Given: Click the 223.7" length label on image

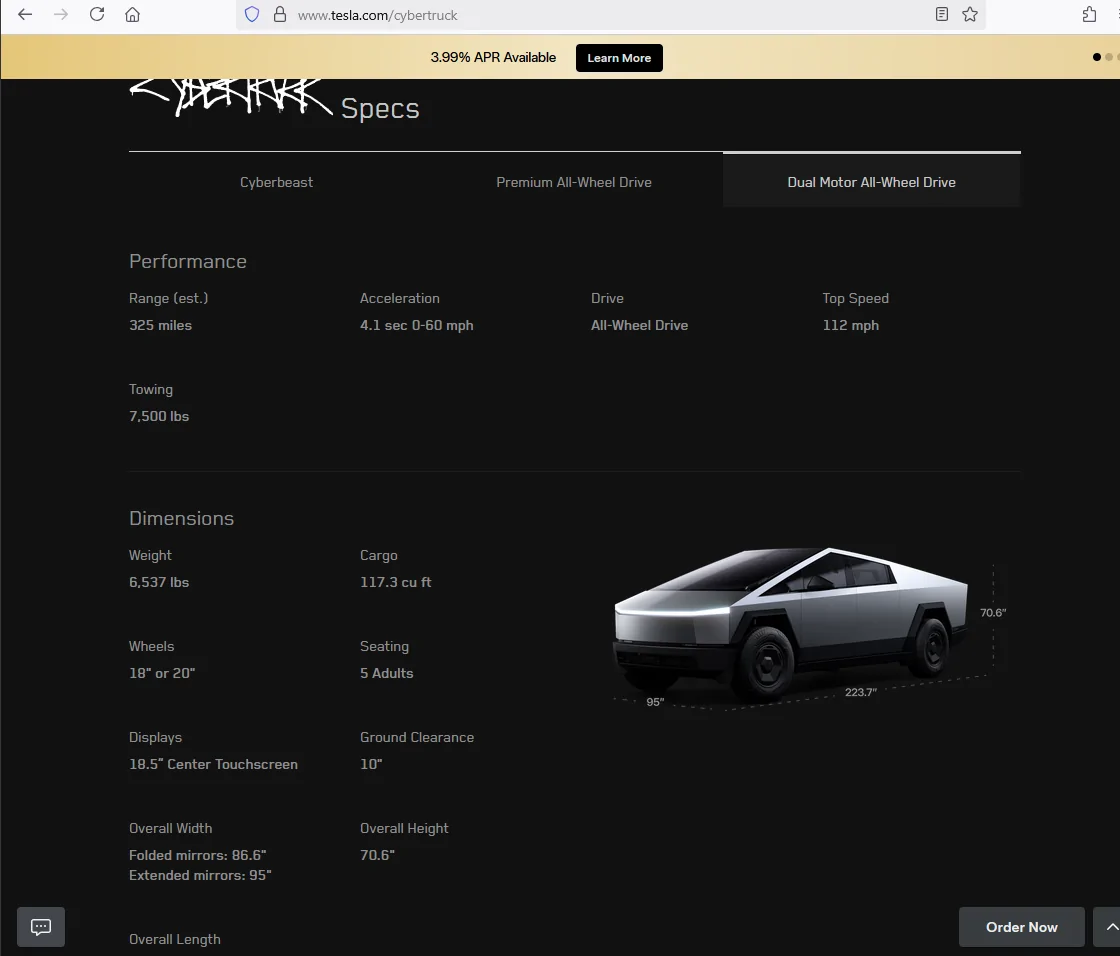Looking at the screenshot, I should click(x=861, y=692).
